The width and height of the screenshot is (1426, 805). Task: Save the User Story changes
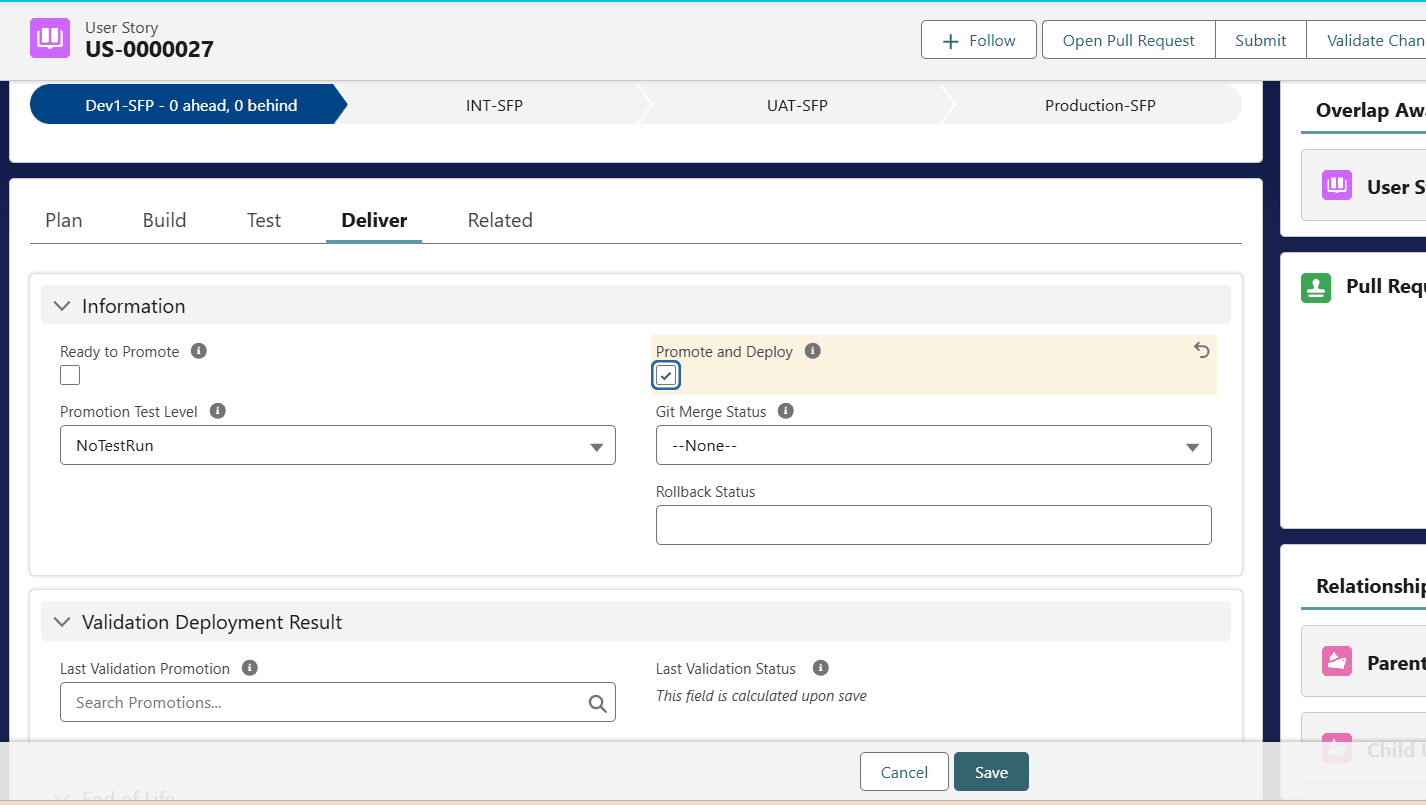991,772
